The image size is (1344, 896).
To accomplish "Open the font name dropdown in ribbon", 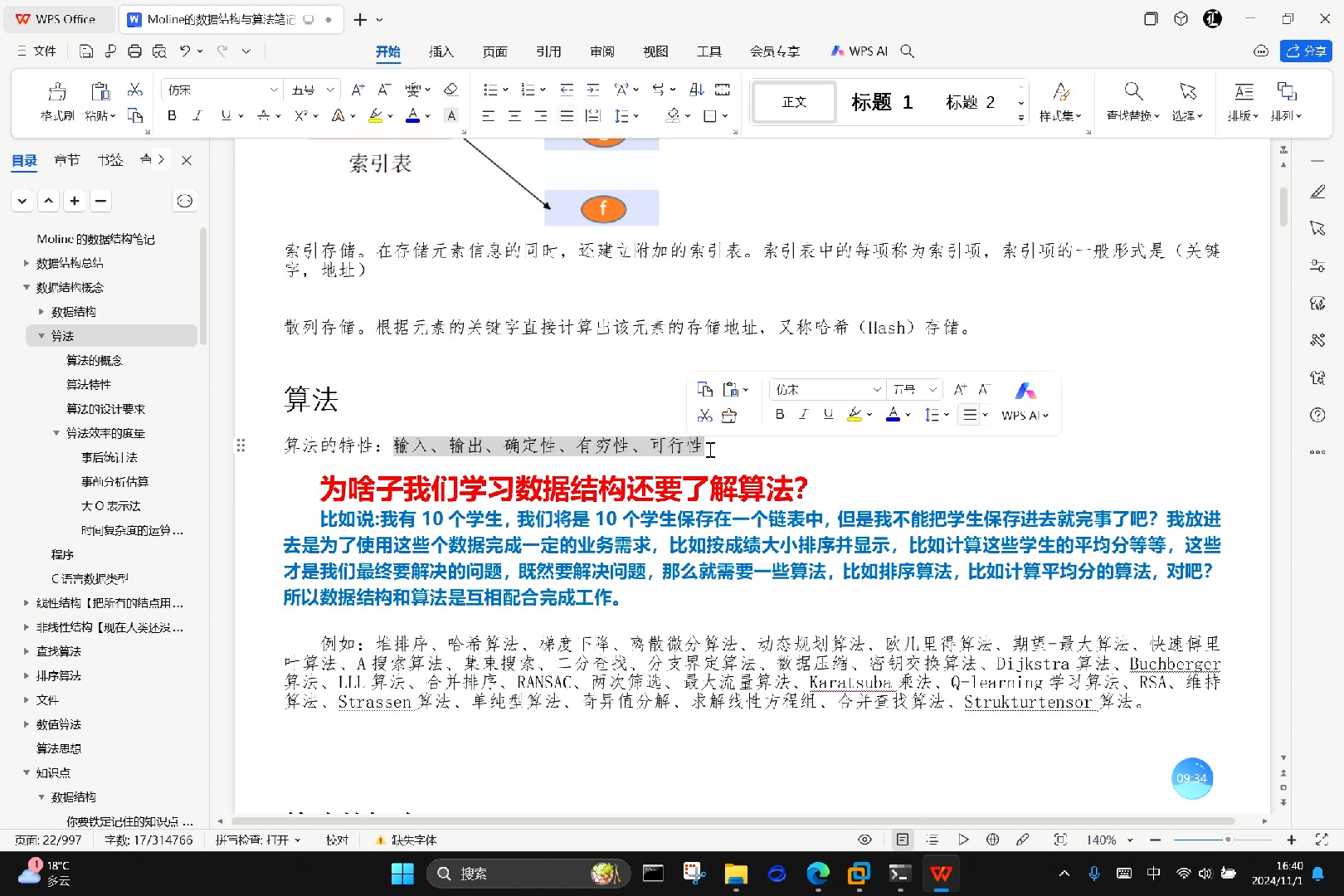I will pos(274,90).
